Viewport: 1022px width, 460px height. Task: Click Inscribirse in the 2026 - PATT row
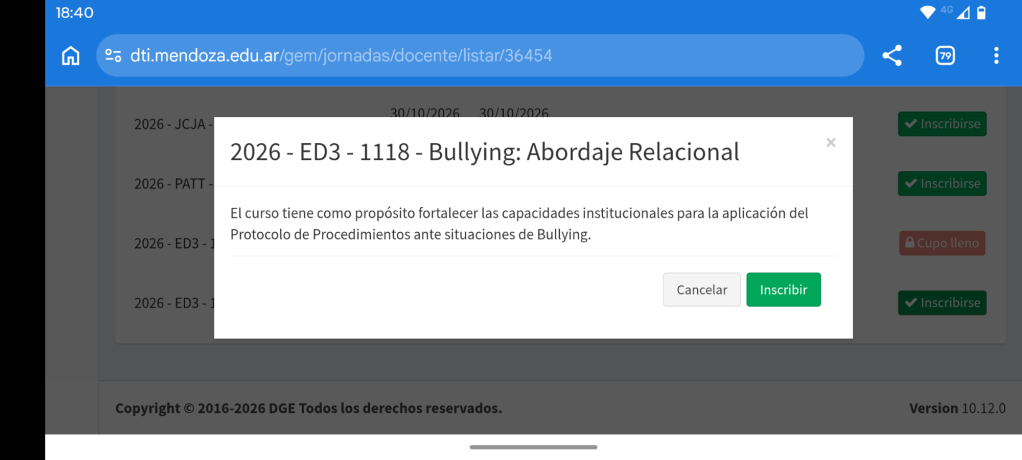click(x=941, y=184)
